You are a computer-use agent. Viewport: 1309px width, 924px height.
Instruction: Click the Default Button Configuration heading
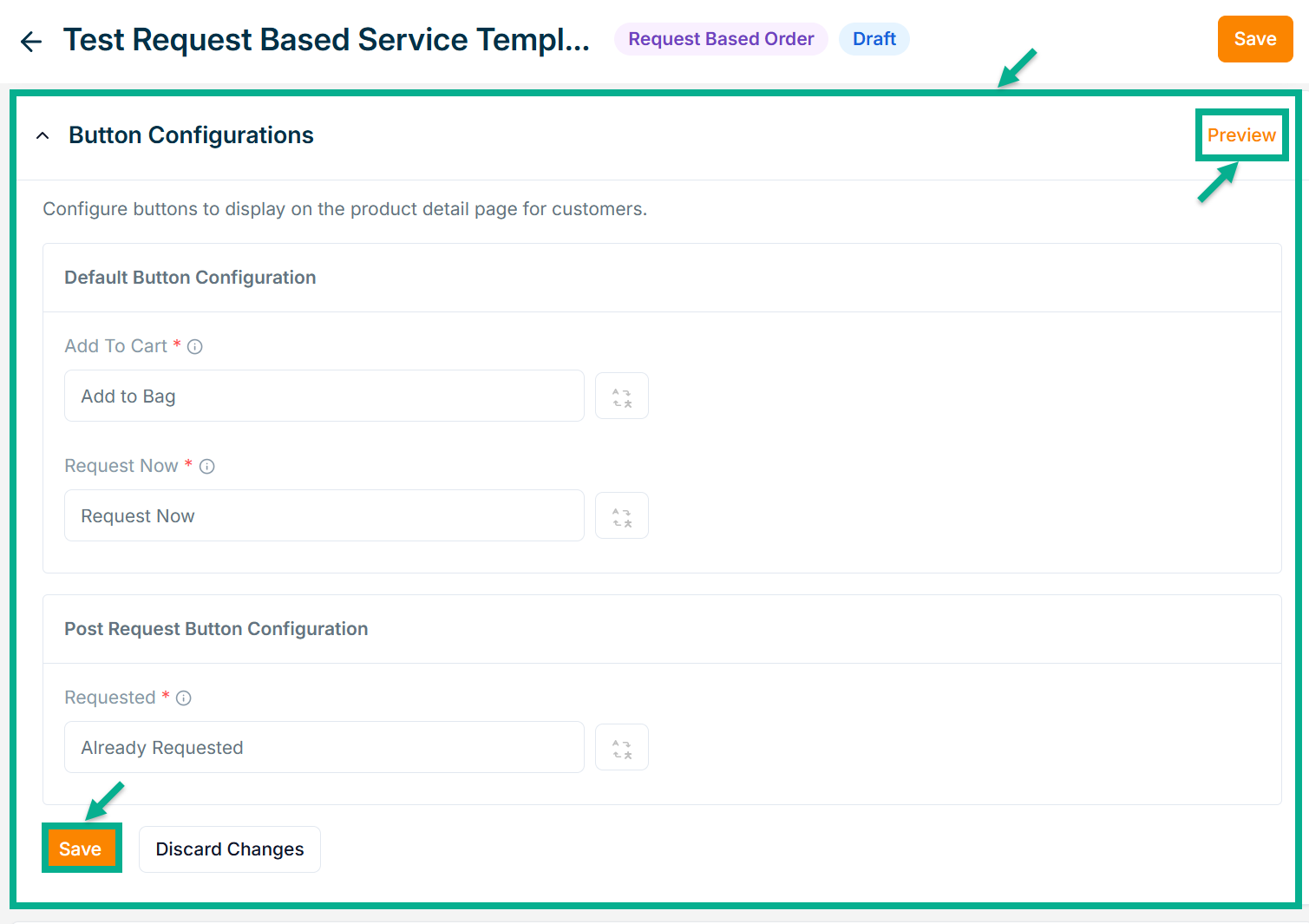[190, 278]
